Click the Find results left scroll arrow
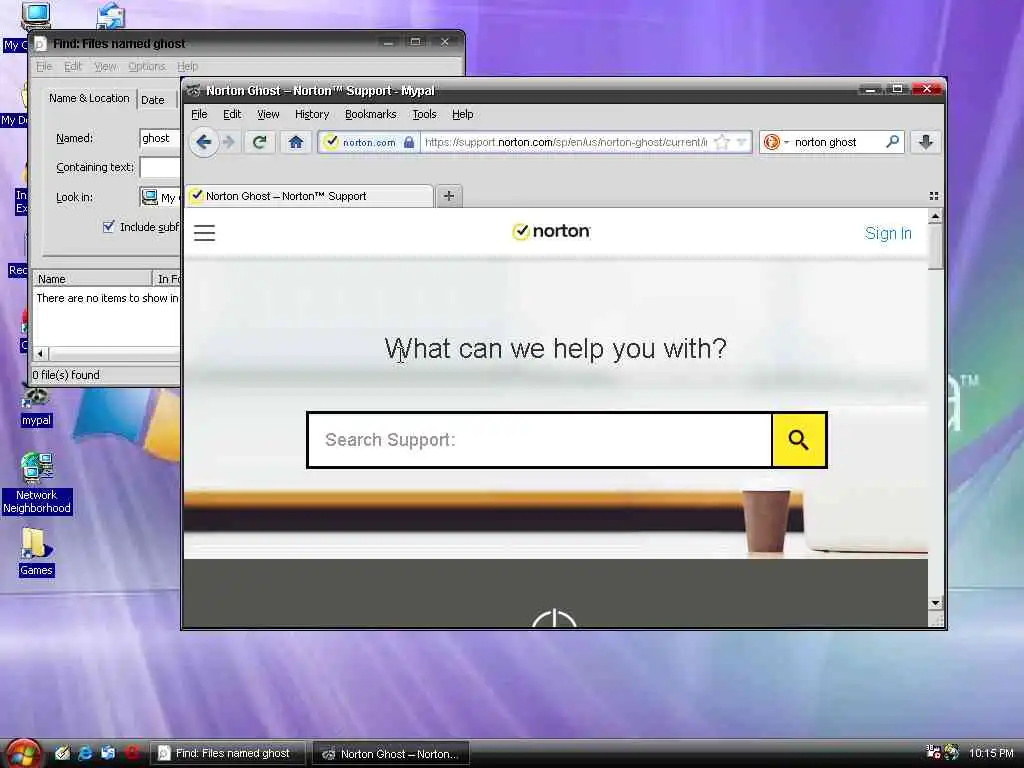1024x768 pixels. 40,353
